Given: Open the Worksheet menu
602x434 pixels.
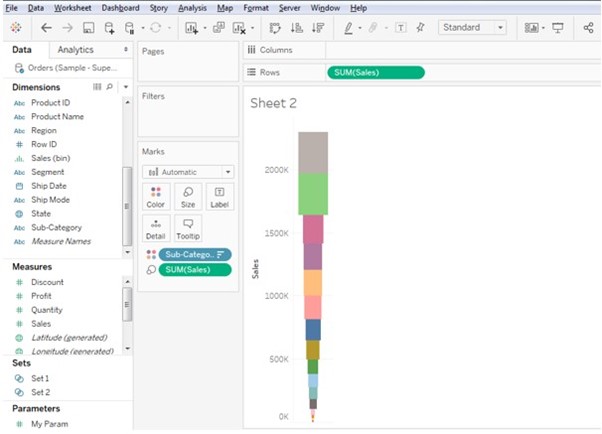Looking at the screenshot, I should [73, 8].
